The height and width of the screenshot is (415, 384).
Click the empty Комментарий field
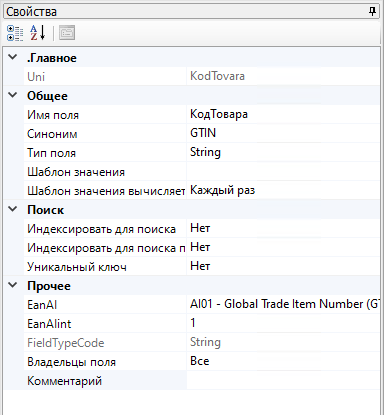point(283,380)
